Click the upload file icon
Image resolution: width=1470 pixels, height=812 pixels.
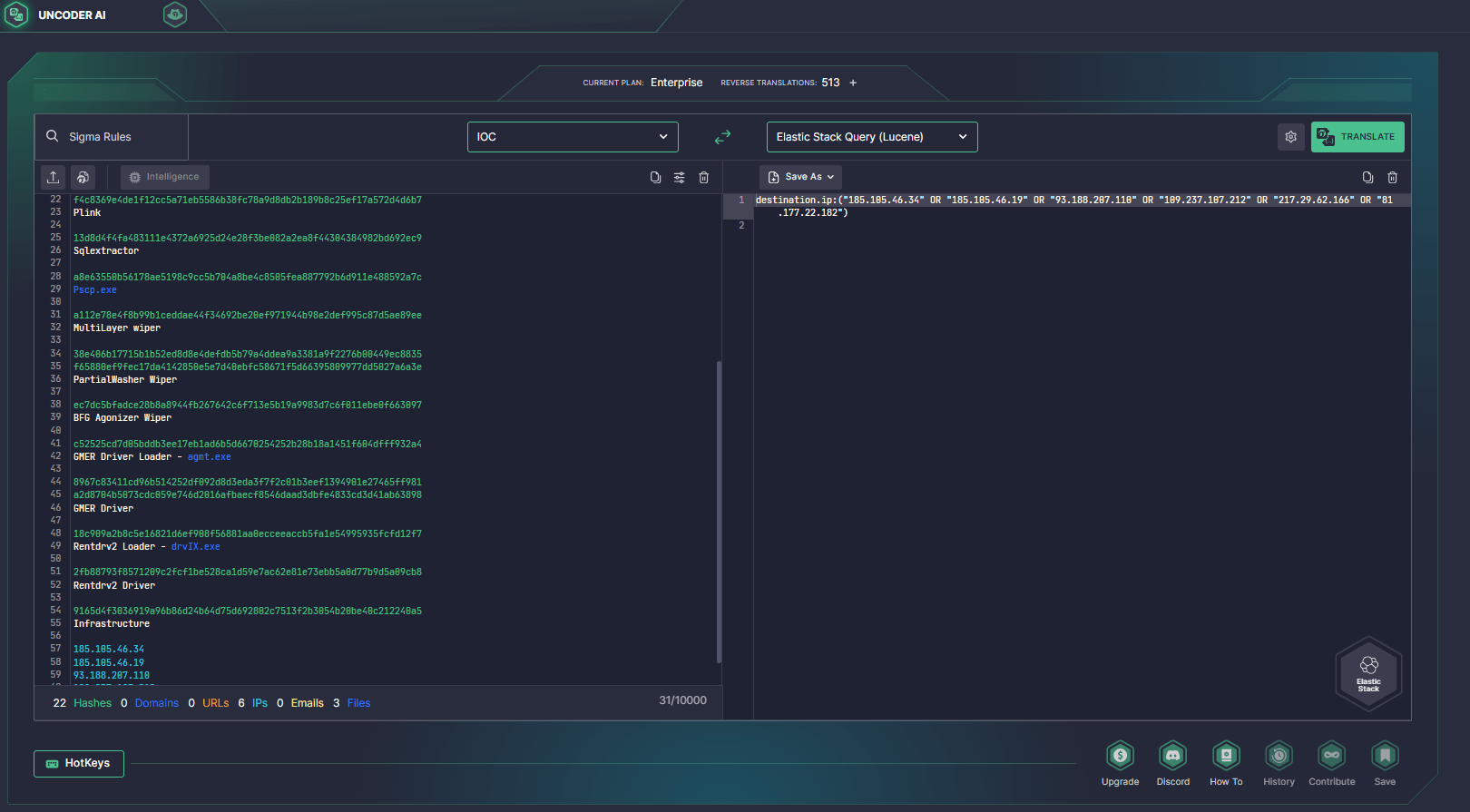pyautogui.click(x=54, y=177)
